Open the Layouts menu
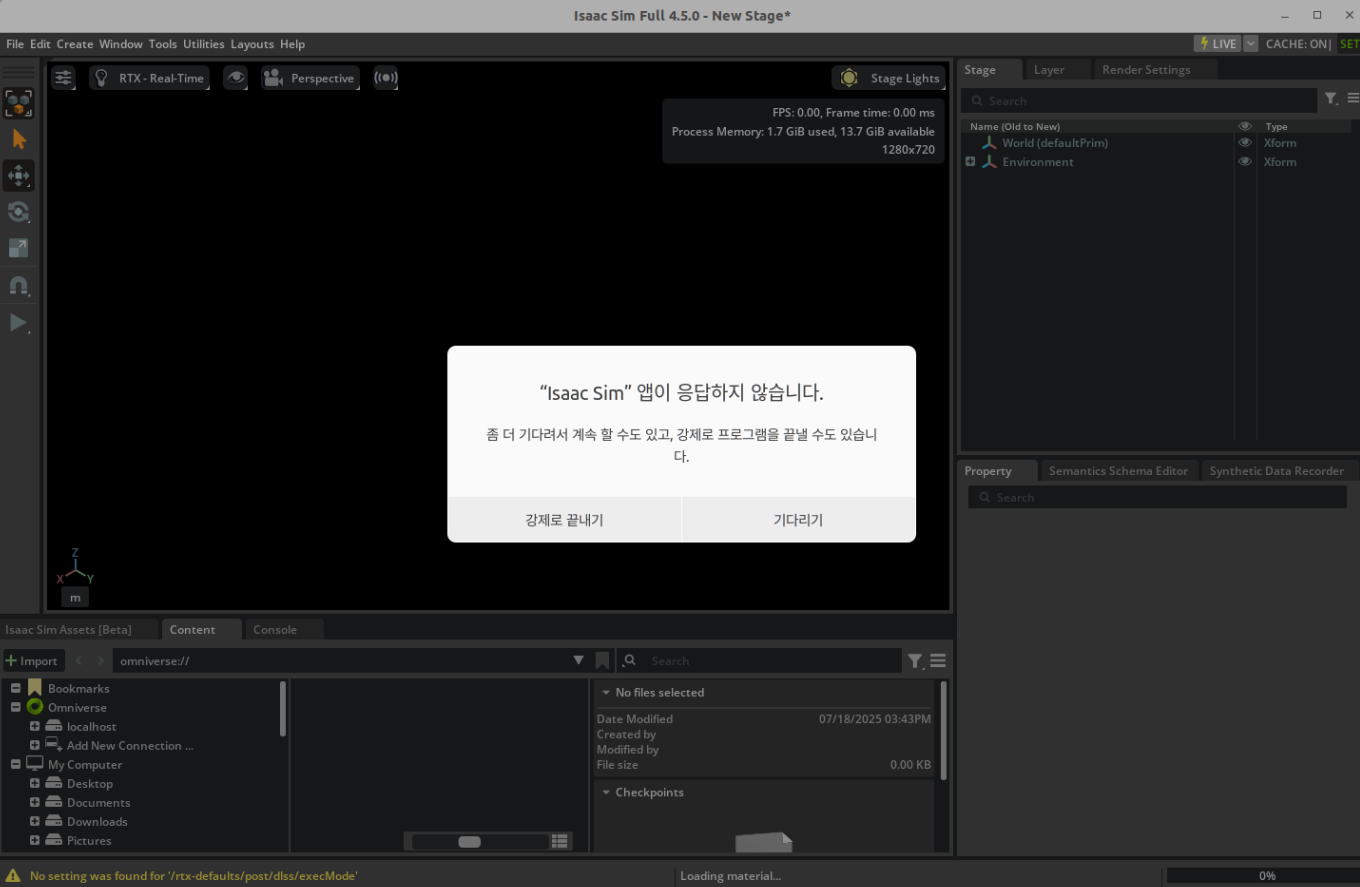 click(252, 44)
